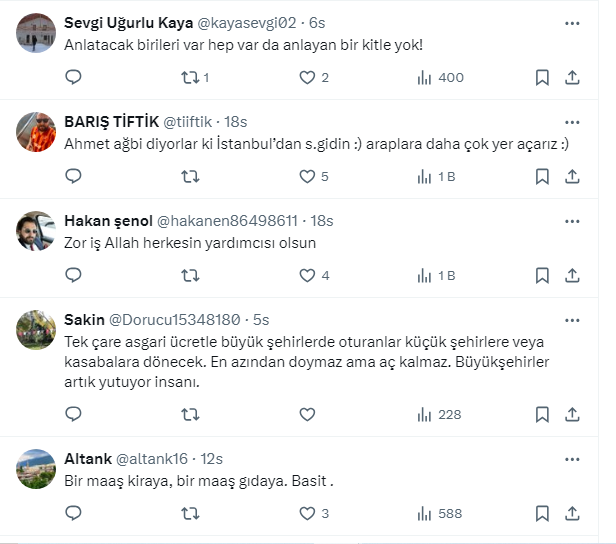Retweet Sevgi Uğurlu Kaya's post
This screenshot has height=544, width=616.
click(189, 77)
